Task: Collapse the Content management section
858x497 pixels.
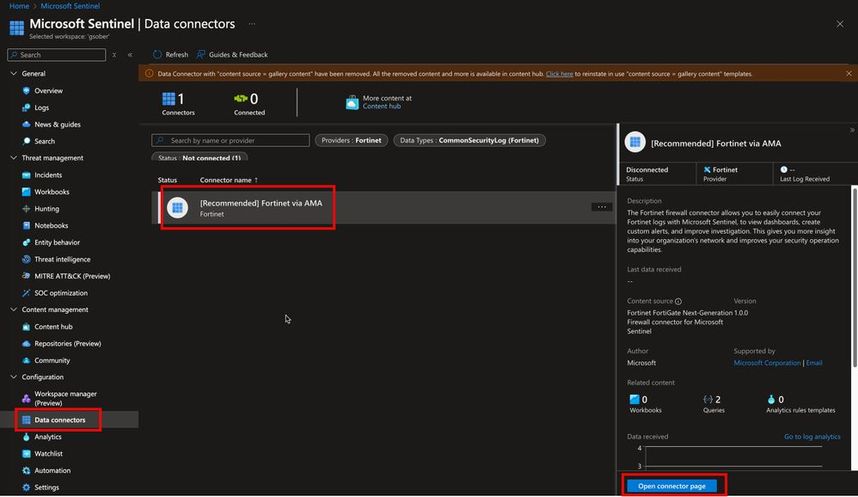Action: [x=14, y=310]
